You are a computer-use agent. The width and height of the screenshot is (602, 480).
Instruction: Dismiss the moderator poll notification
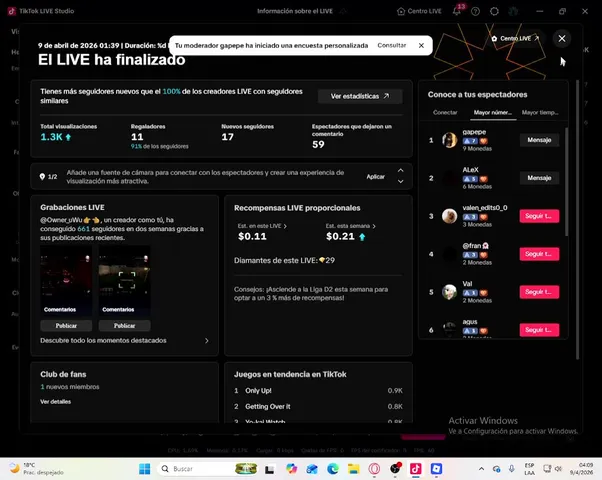(421, 45)
